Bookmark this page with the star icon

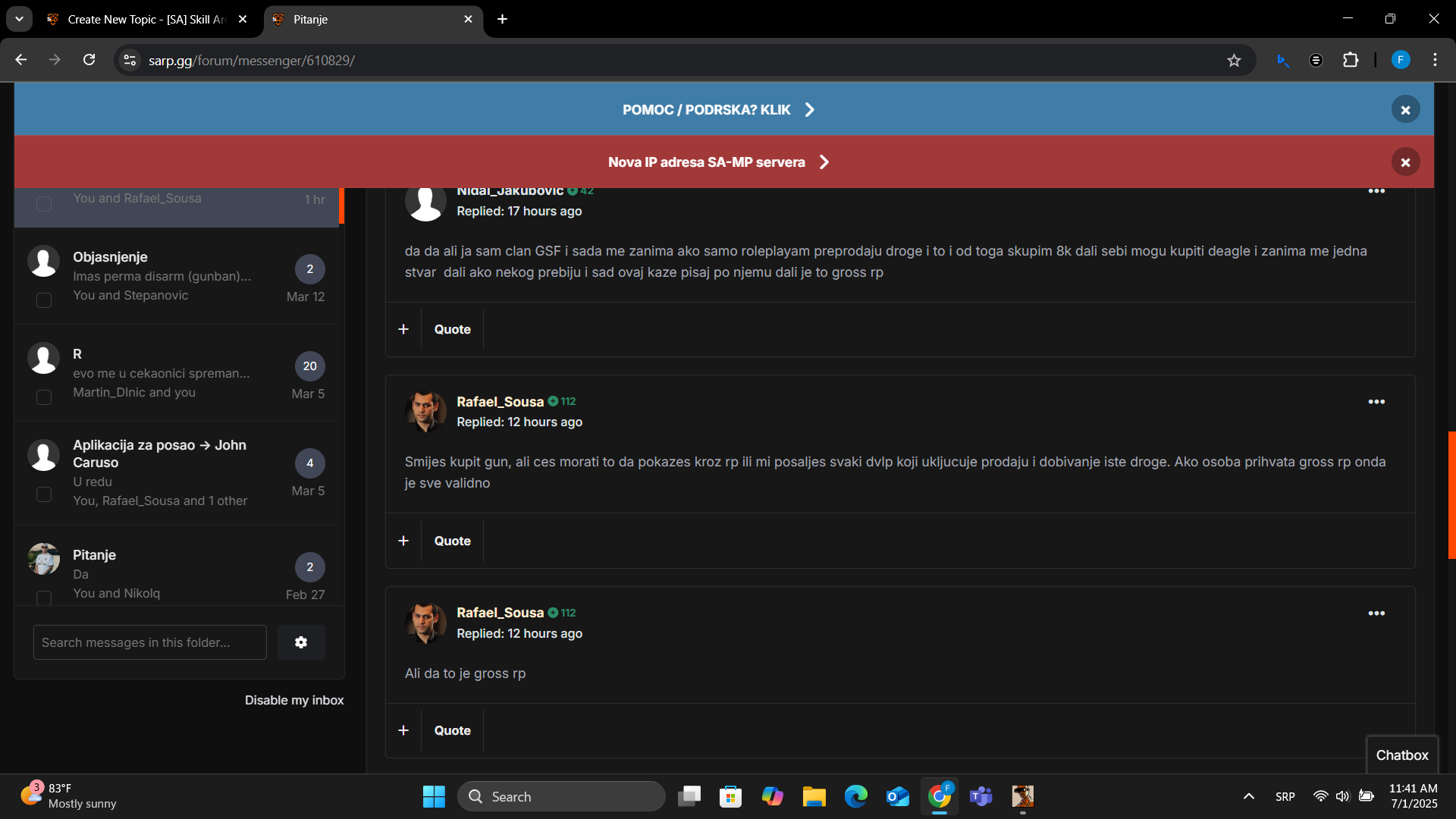[1234, 61]
